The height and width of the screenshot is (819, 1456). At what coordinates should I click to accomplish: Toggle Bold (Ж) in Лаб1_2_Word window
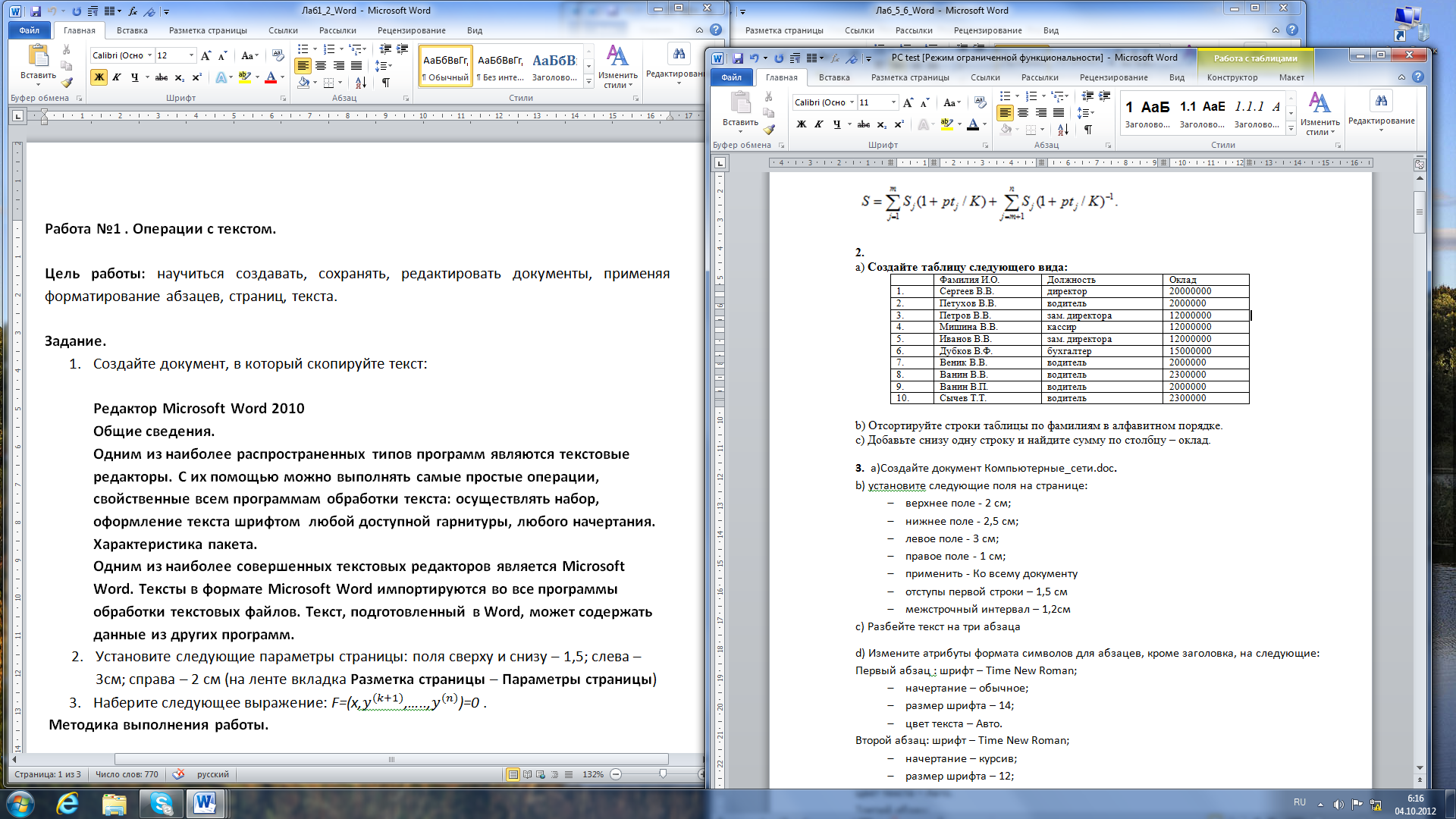click(x=99, y=77)
